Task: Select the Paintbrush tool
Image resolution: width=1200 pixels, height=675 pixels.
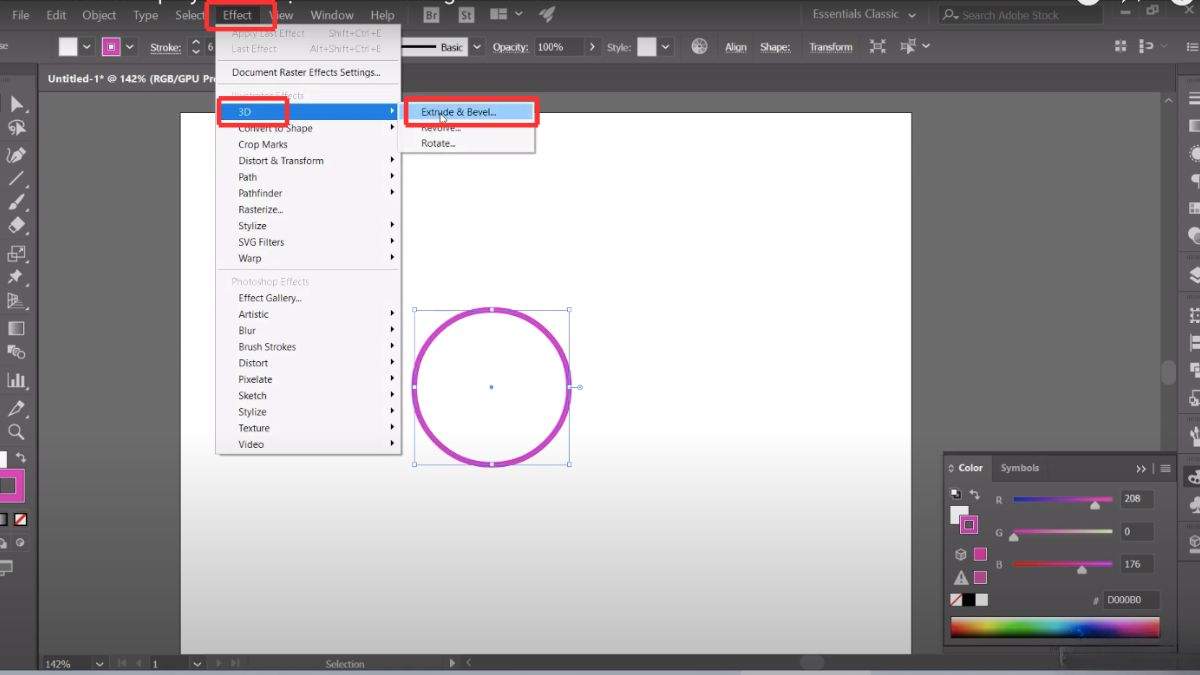Action: pyautogui.click(x=16, y=203)
